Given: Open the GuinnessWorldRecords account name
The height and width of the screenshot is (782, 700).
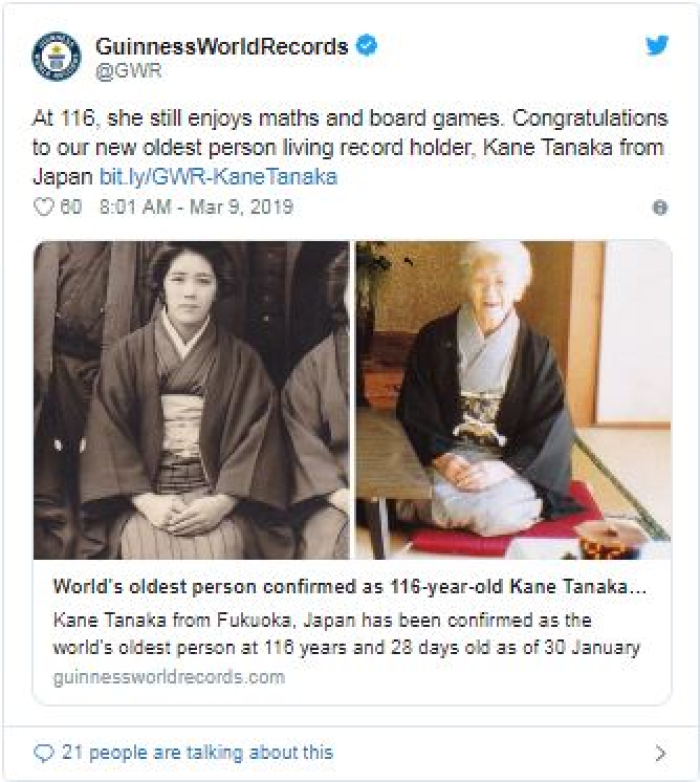Looking at the screenshot, I should pyautogui.click(x=222, y=46).
